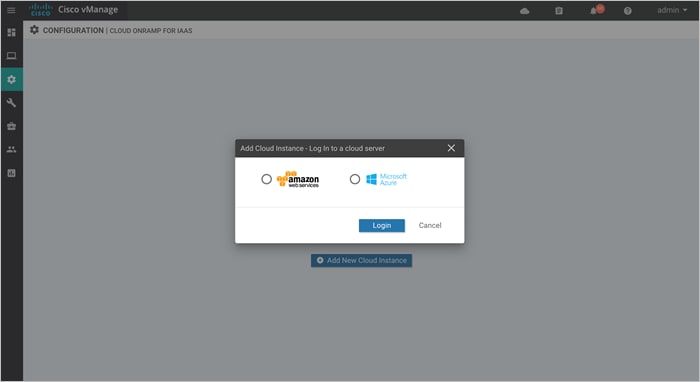Open the hamburger menu icon
Image resolution: width=700 pixels, height=382 pixels.
tap(11, 10)
